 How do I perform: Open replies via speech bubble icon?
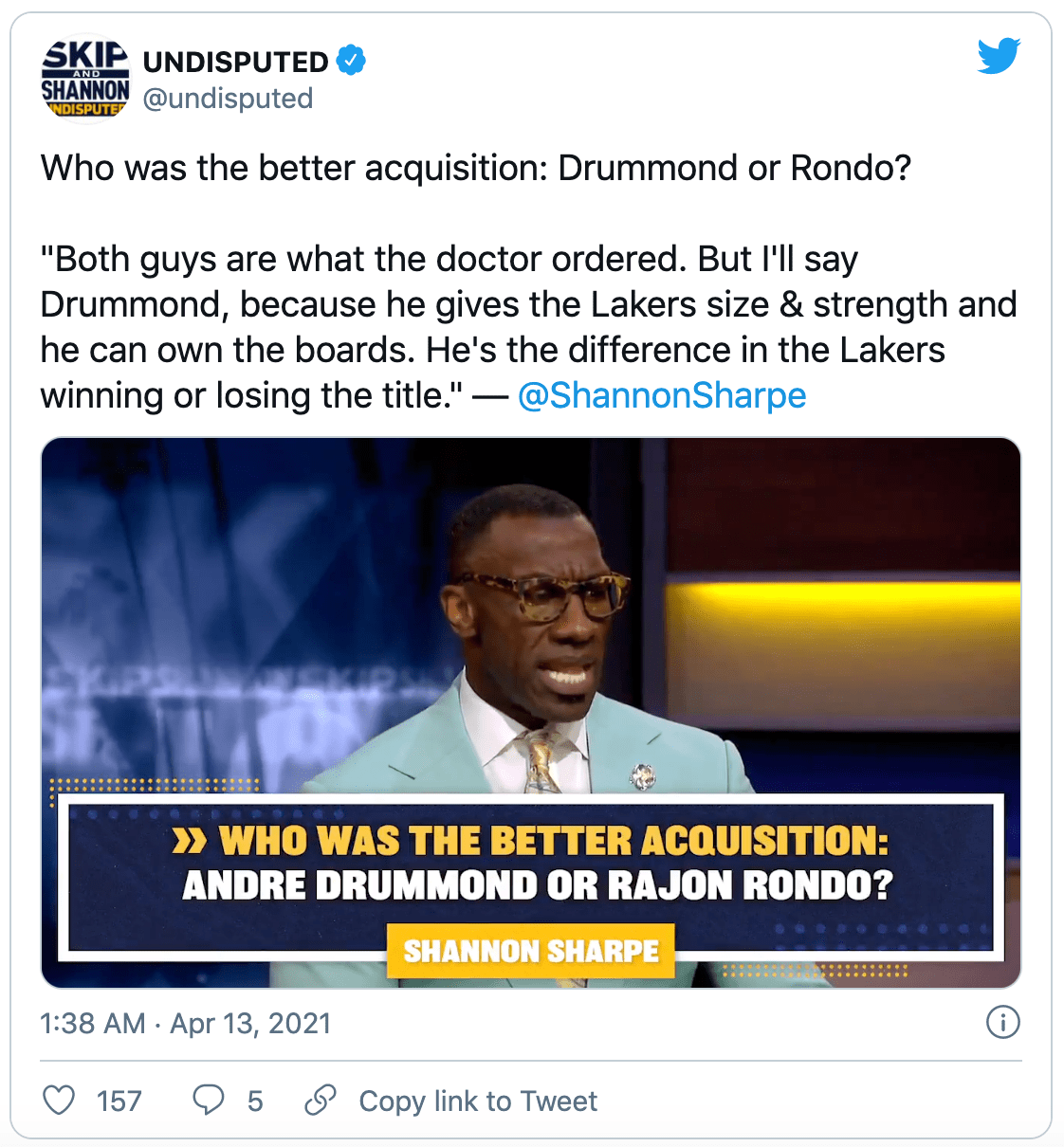click(208, 1100)
